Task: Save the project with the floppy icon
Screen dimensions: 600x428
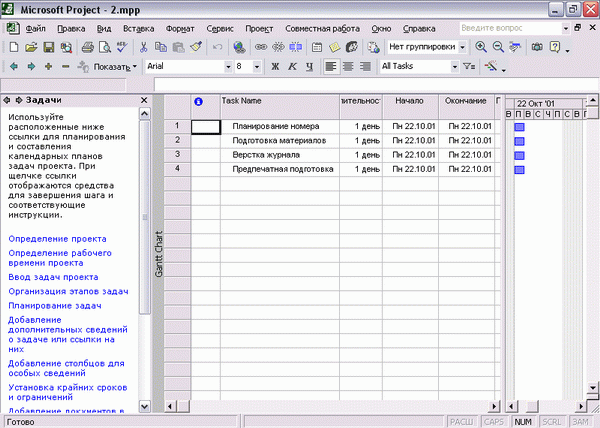Action: pos(49,47)
